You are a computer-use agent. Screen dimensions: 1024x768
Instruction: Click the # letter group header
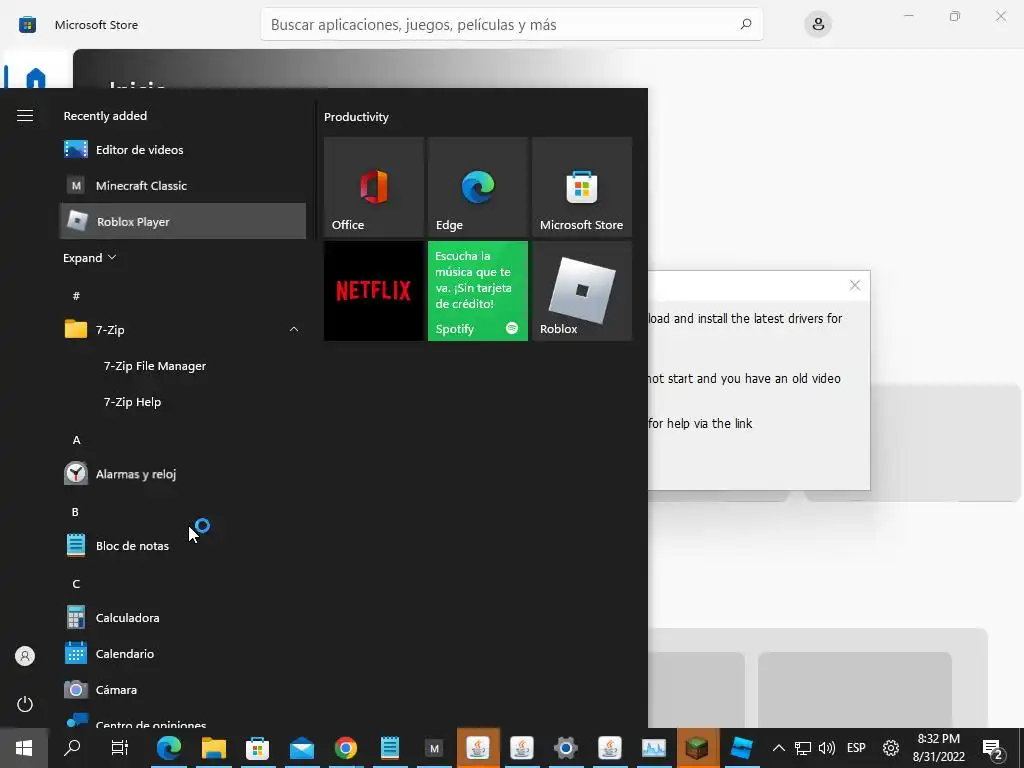point(76,296)
